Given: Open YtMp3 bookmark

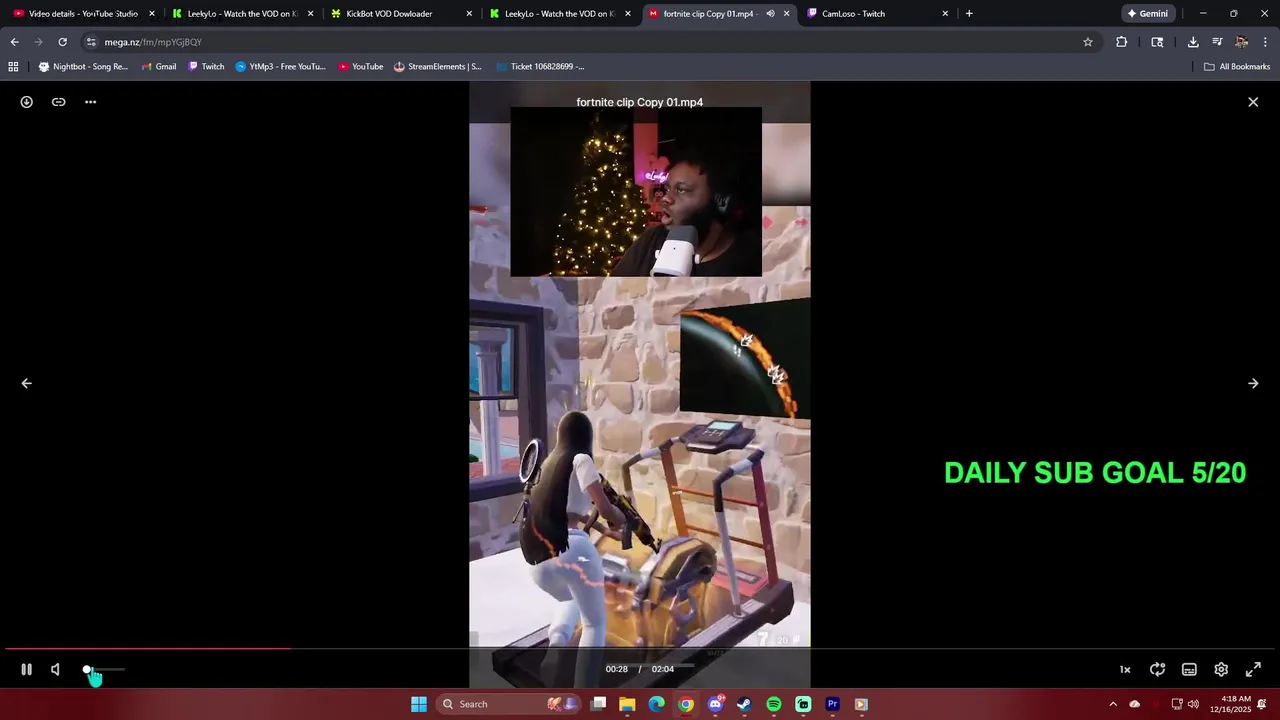Looking at the screenshot, I should click(281, 67).
